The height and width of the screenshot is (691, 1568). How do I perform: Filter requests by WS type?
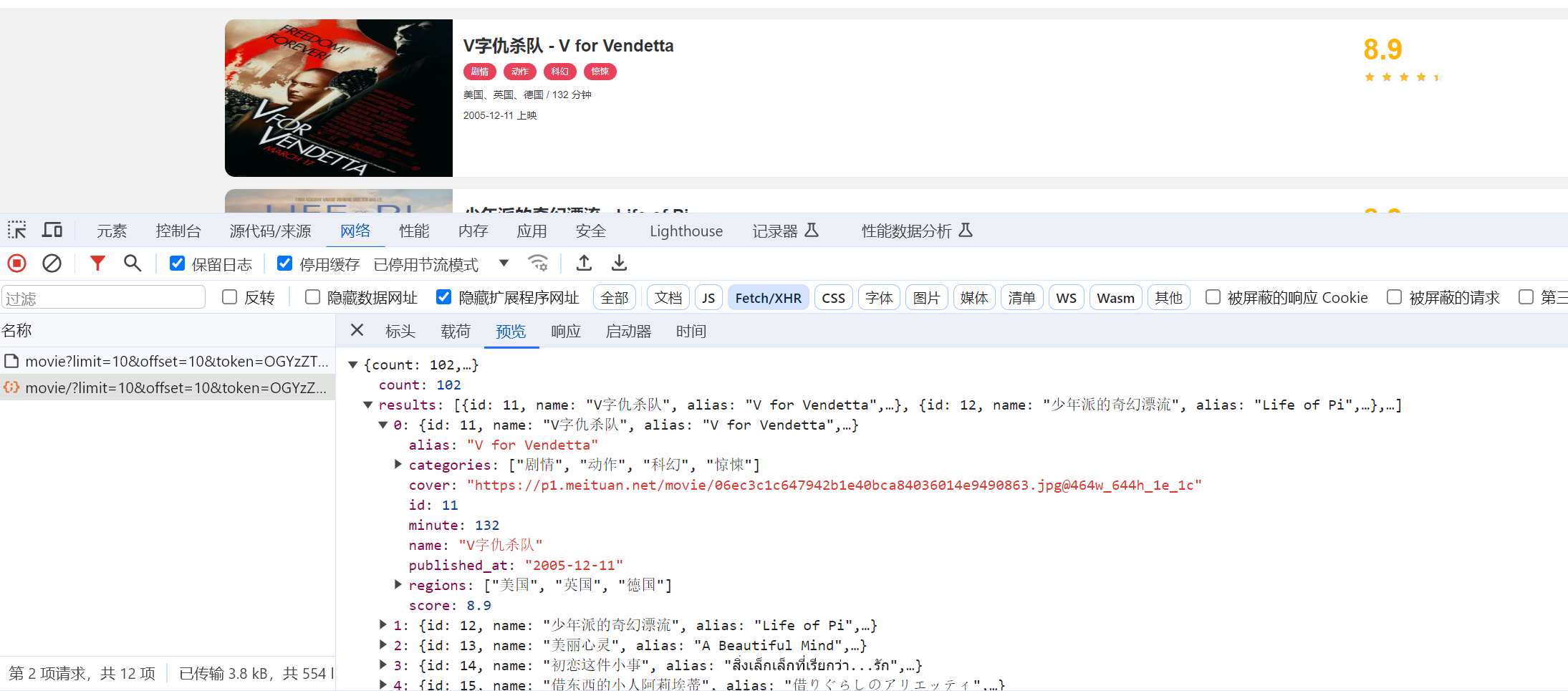tap(1066, 297)
